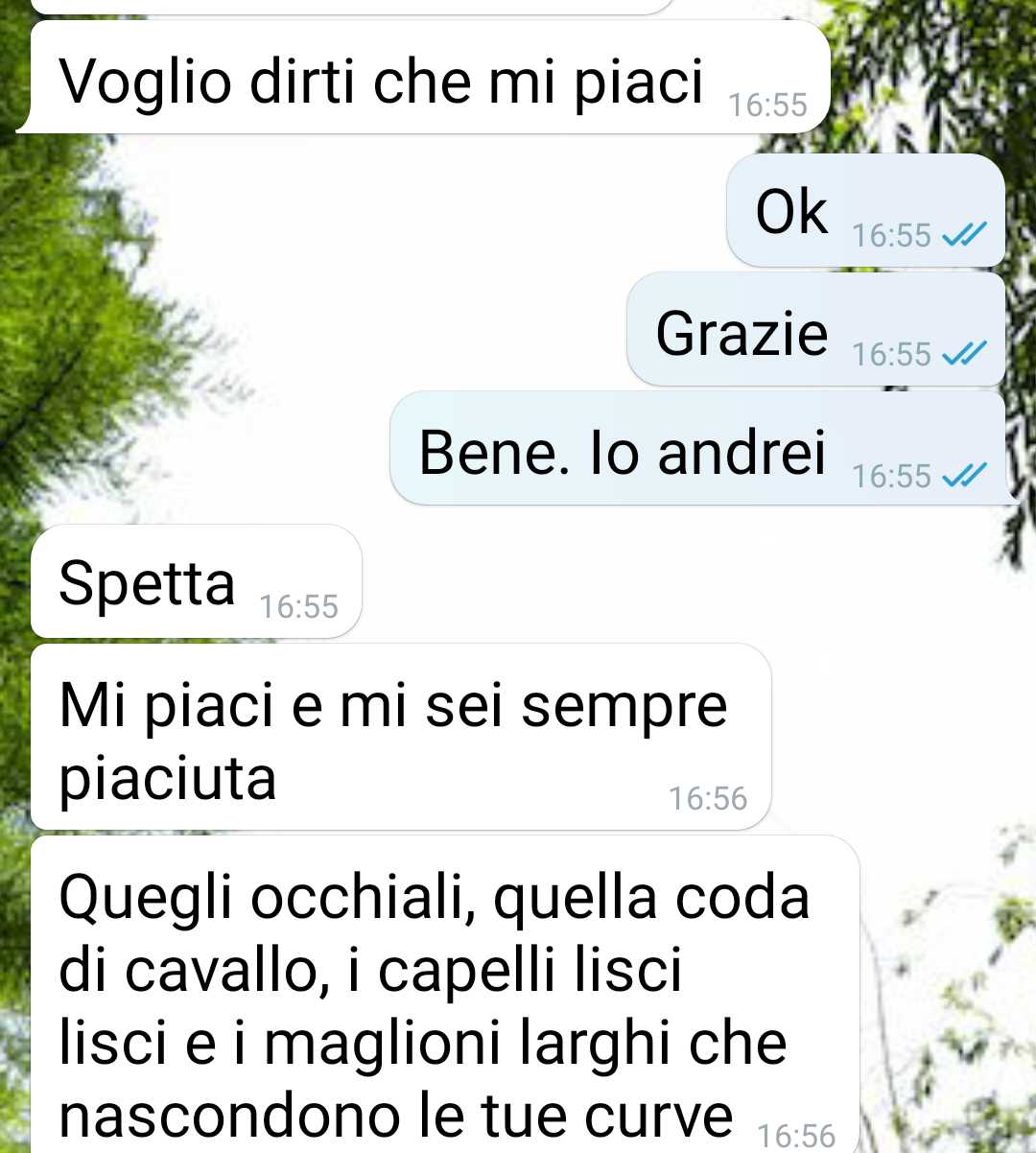Tap the read-receipt ticks on the Ok message

click(x=964, y=234)
